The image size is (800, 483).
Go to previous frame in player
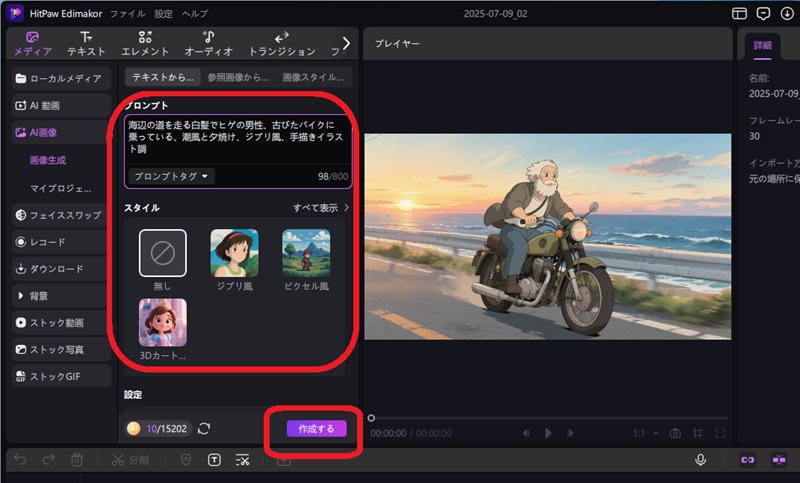526,434
